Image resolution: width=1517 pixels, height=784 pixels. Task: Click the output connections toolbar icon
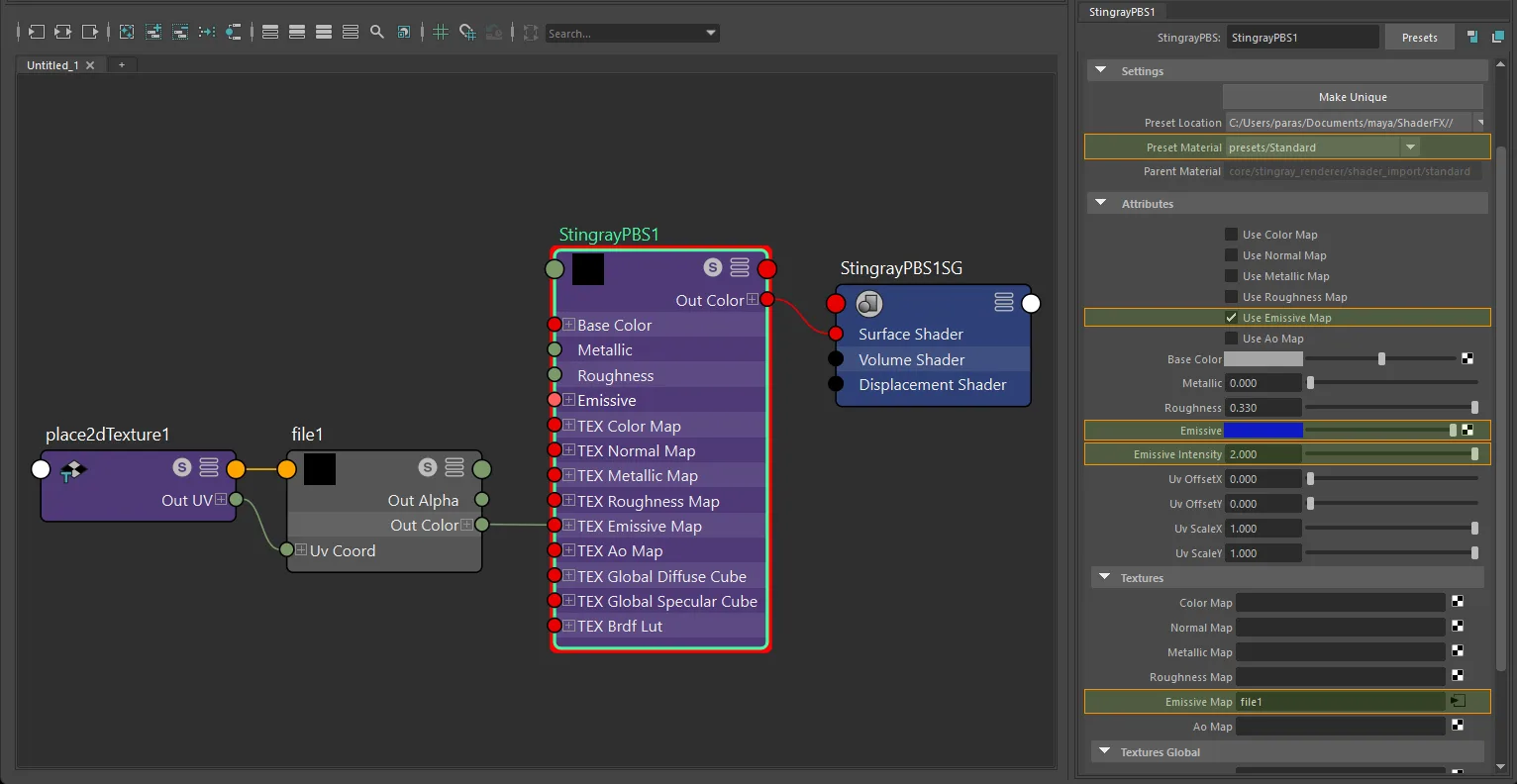click(x=89, y=33)
